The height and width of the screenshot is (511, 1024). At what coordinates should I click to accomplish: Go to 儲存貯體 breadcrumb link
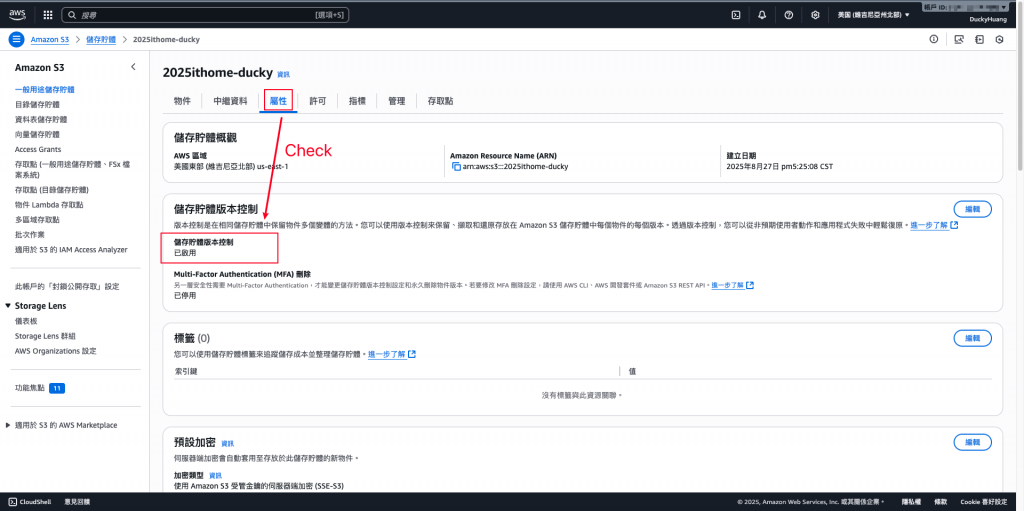click(101, 39)
